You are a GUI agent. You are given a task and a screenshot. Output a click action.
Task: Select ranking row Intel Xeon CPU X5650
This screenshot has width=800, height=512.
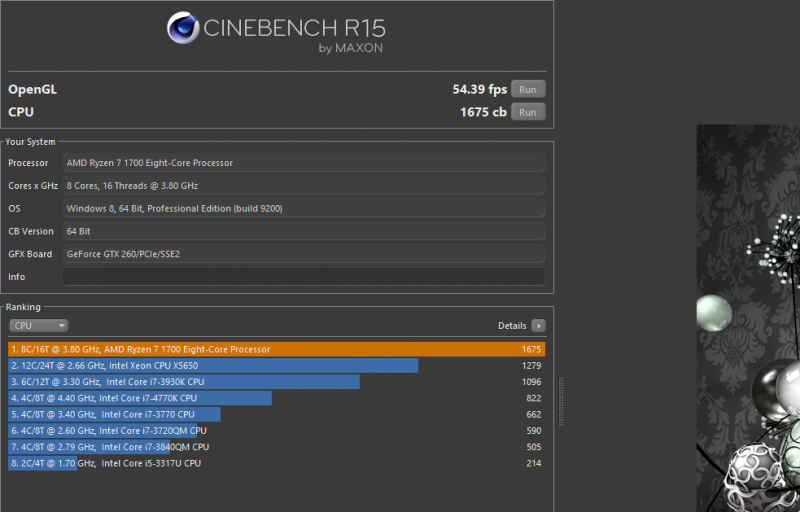[x=277, y=366]
